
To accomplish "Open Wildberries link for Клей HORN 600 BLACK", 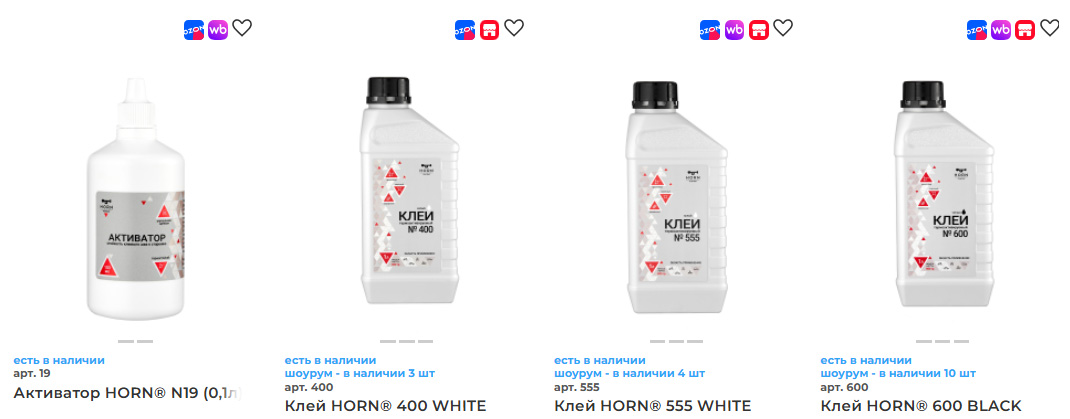I will [x=1001, y=30].
